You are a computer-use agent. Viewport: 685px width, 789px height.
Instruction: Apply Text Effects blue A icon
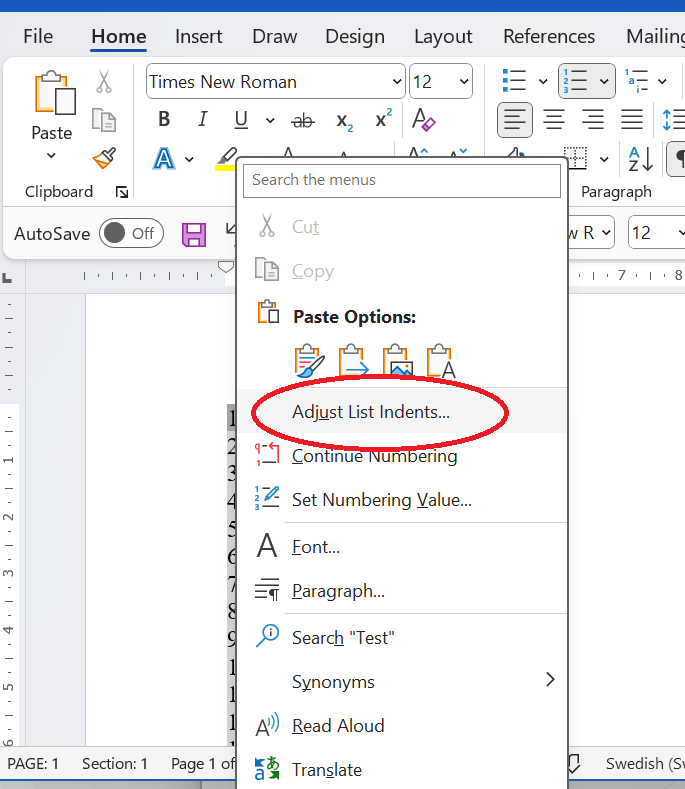164,159
